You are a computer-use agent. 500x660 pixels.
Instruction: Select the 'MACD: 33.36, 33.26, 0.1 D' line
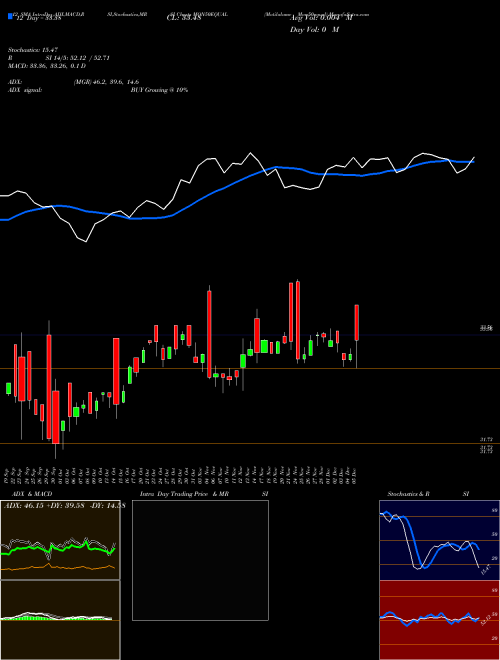[x=47, y=66]
